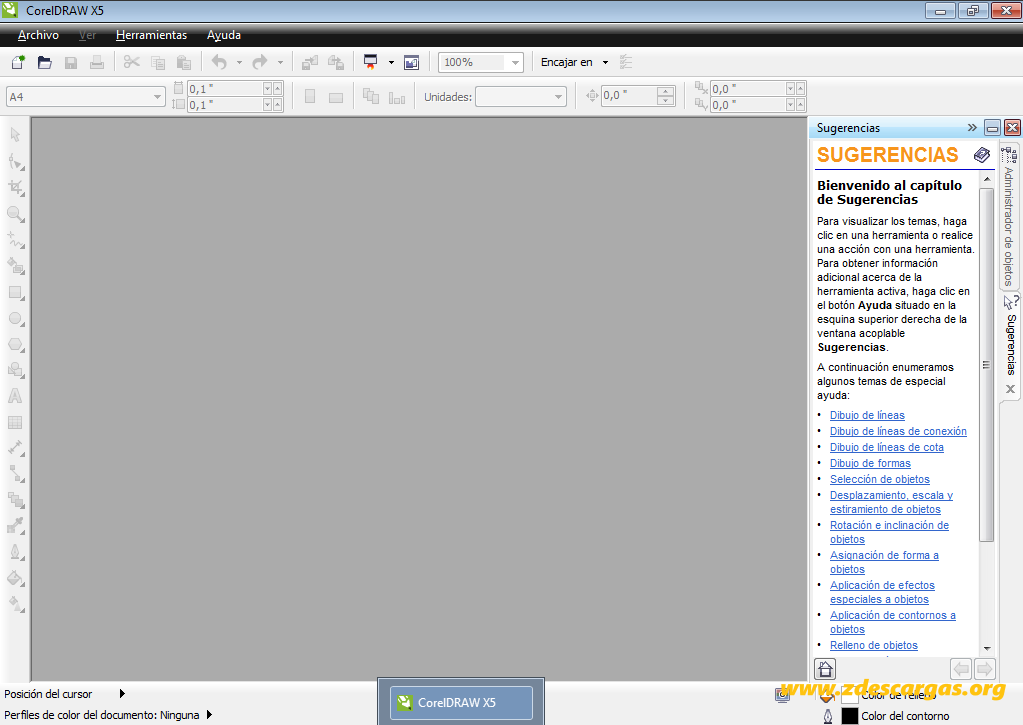Open the Ayuda menu
Image resolution: width=1023 pixels, height=725 pixels.
[224, 35]
